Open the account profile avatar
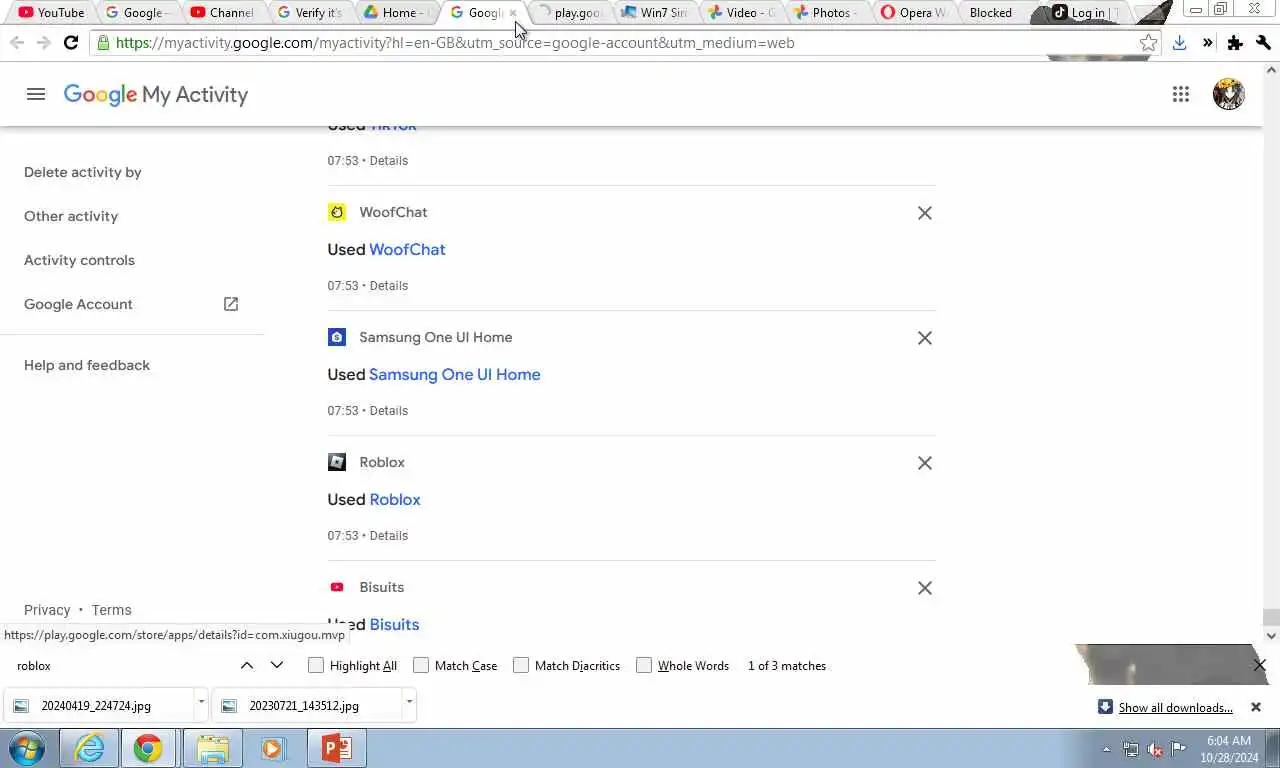The height and width of the screenshot is (768, 1280). tap(1228, 94)
